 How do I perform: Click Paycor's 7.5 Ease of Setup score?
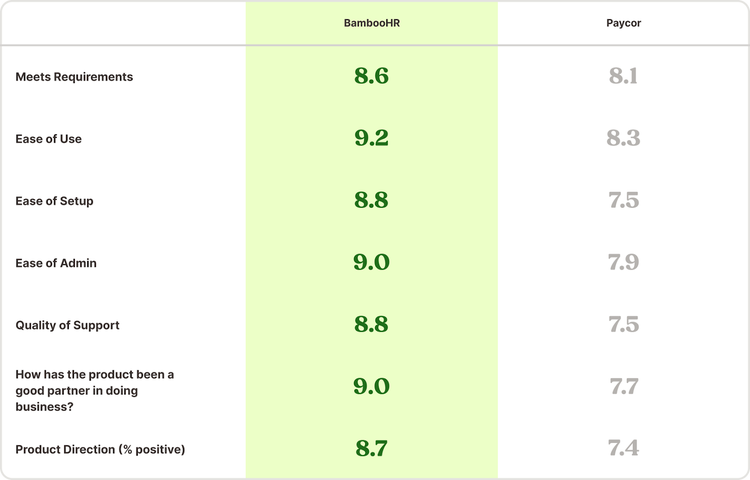[623, 200]
